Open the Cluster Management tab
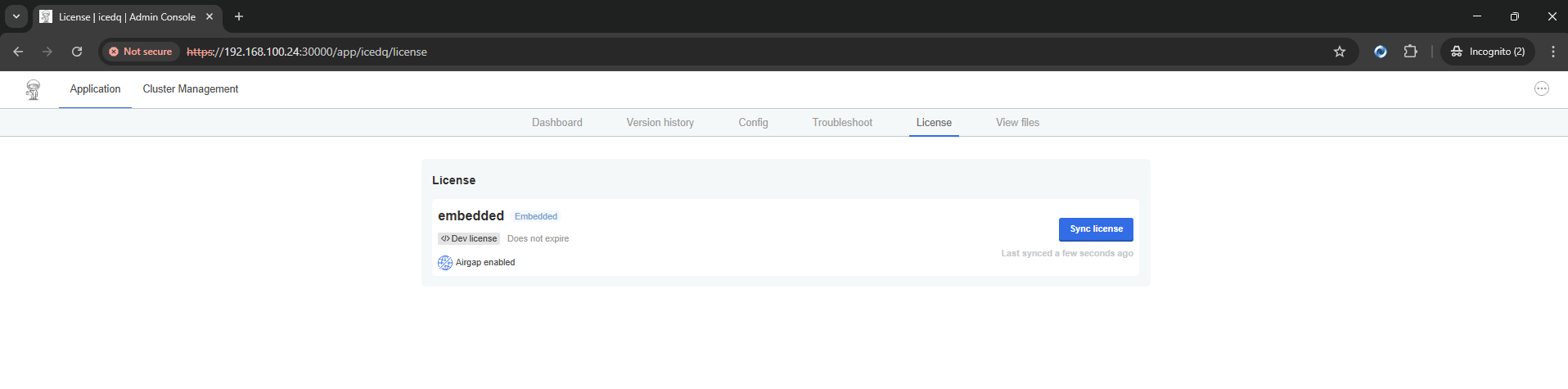 click(191, 89)
